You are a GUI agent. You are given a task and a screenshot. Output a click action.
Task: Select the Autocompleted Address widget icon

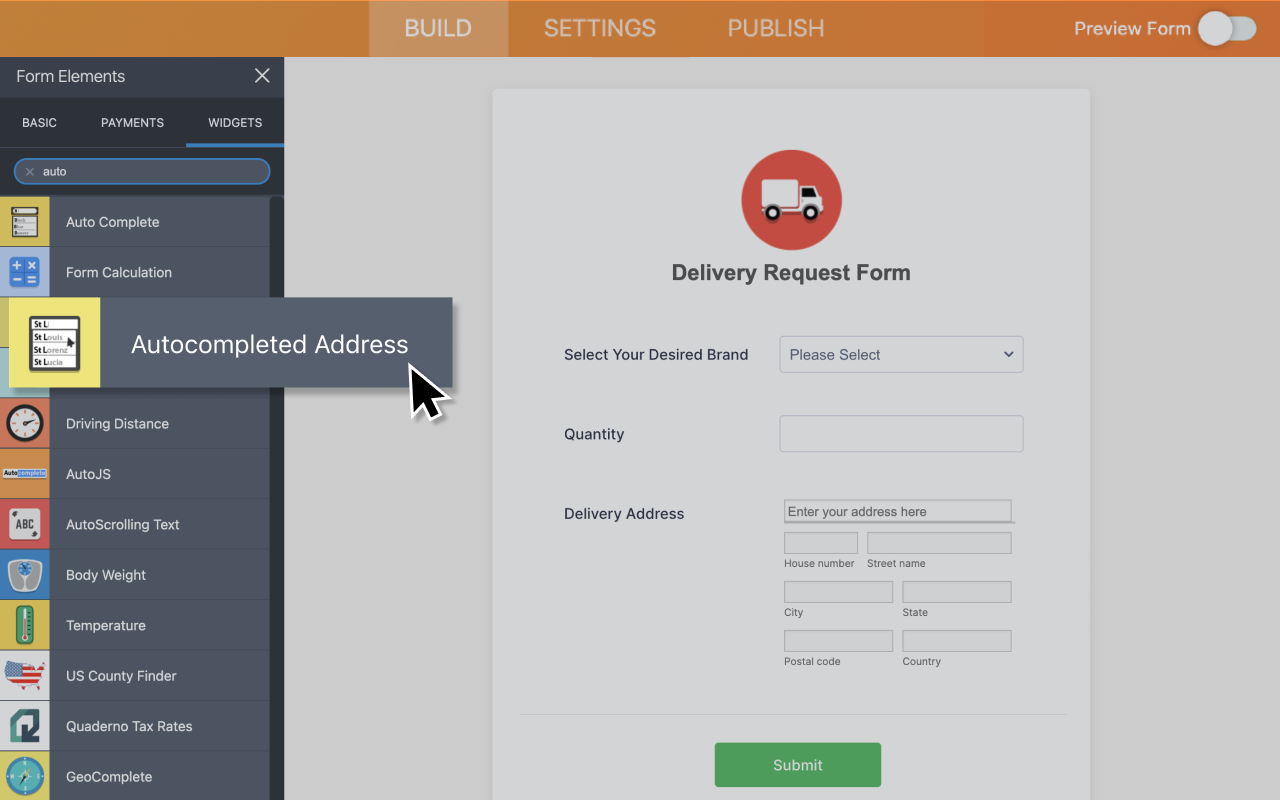click(53, 342)
